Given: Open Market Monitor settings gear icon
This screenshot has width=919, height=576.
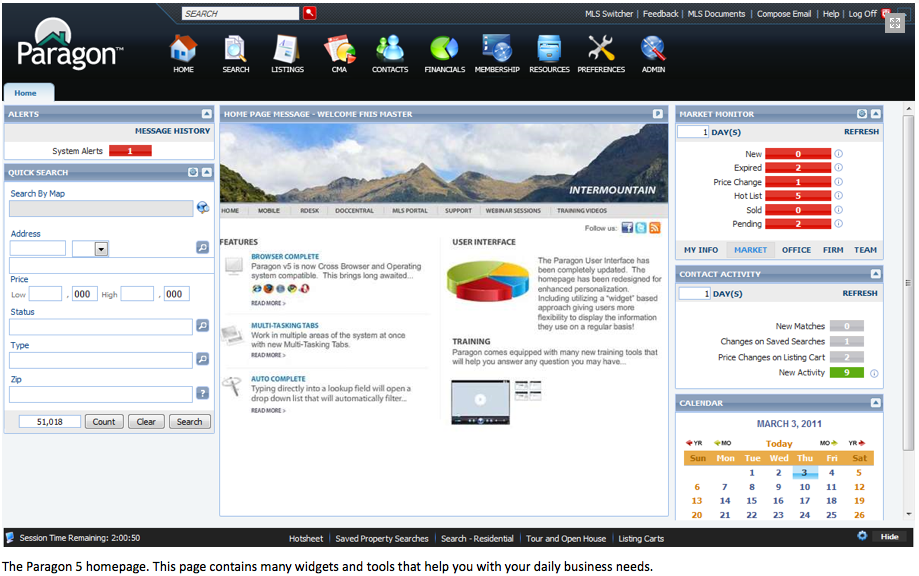Looking at the screenshot, I should pyautogui.click(x=862, y=114).
